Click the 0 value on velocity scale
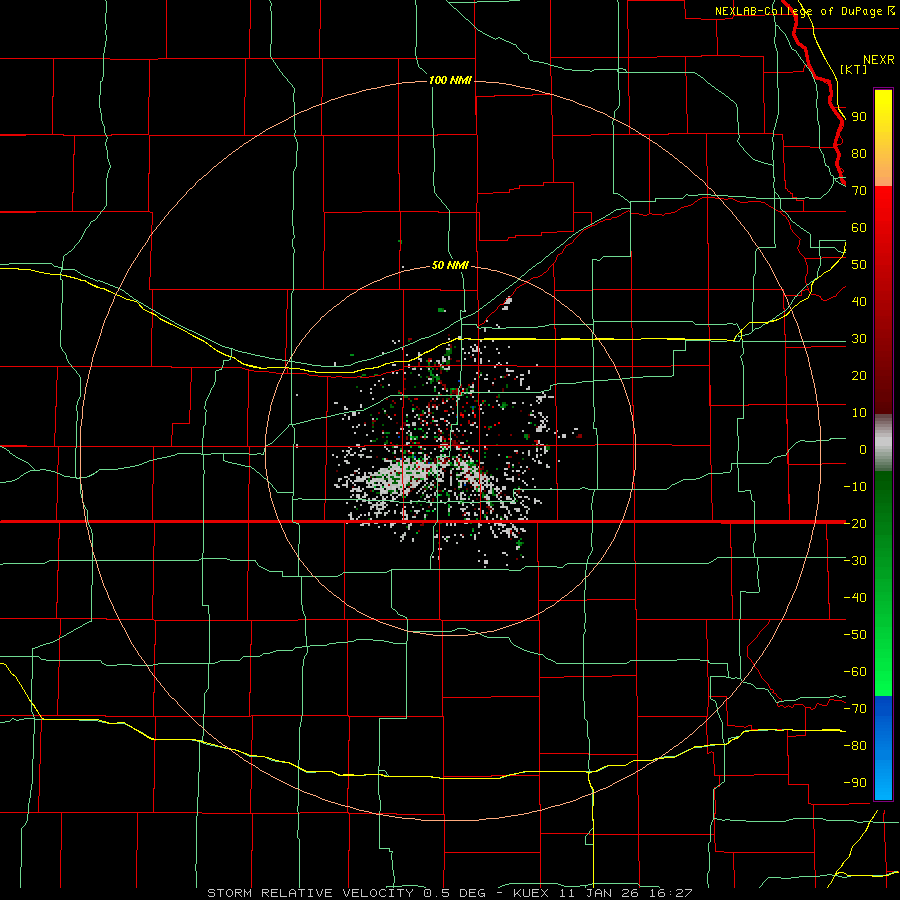Viewport: 900px width, 900px height. pos(863,449)
